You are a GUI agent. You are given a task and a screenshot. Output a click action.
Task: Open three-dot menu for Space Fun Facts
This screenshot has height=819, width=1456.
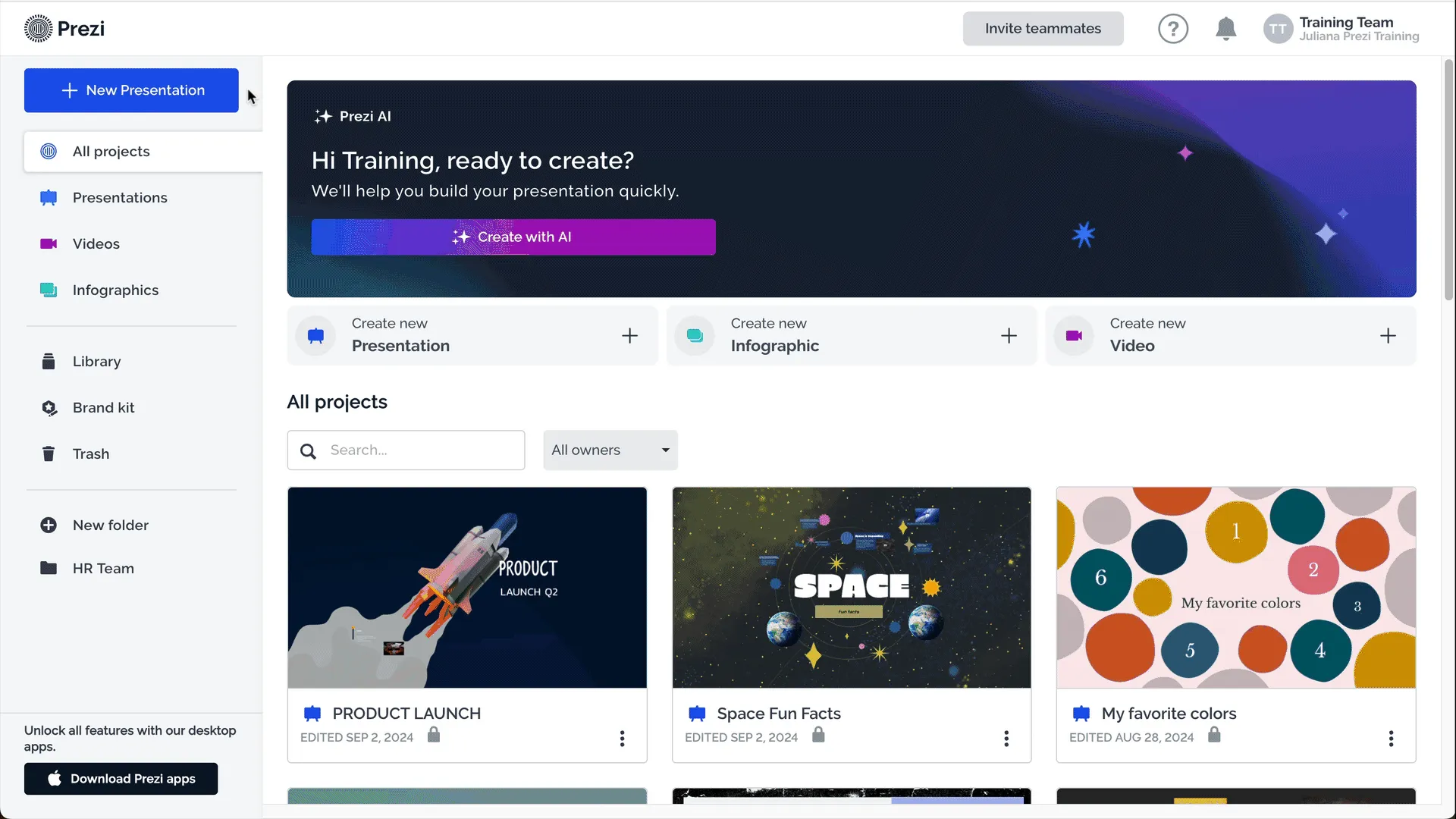[x=1006, y=739]
